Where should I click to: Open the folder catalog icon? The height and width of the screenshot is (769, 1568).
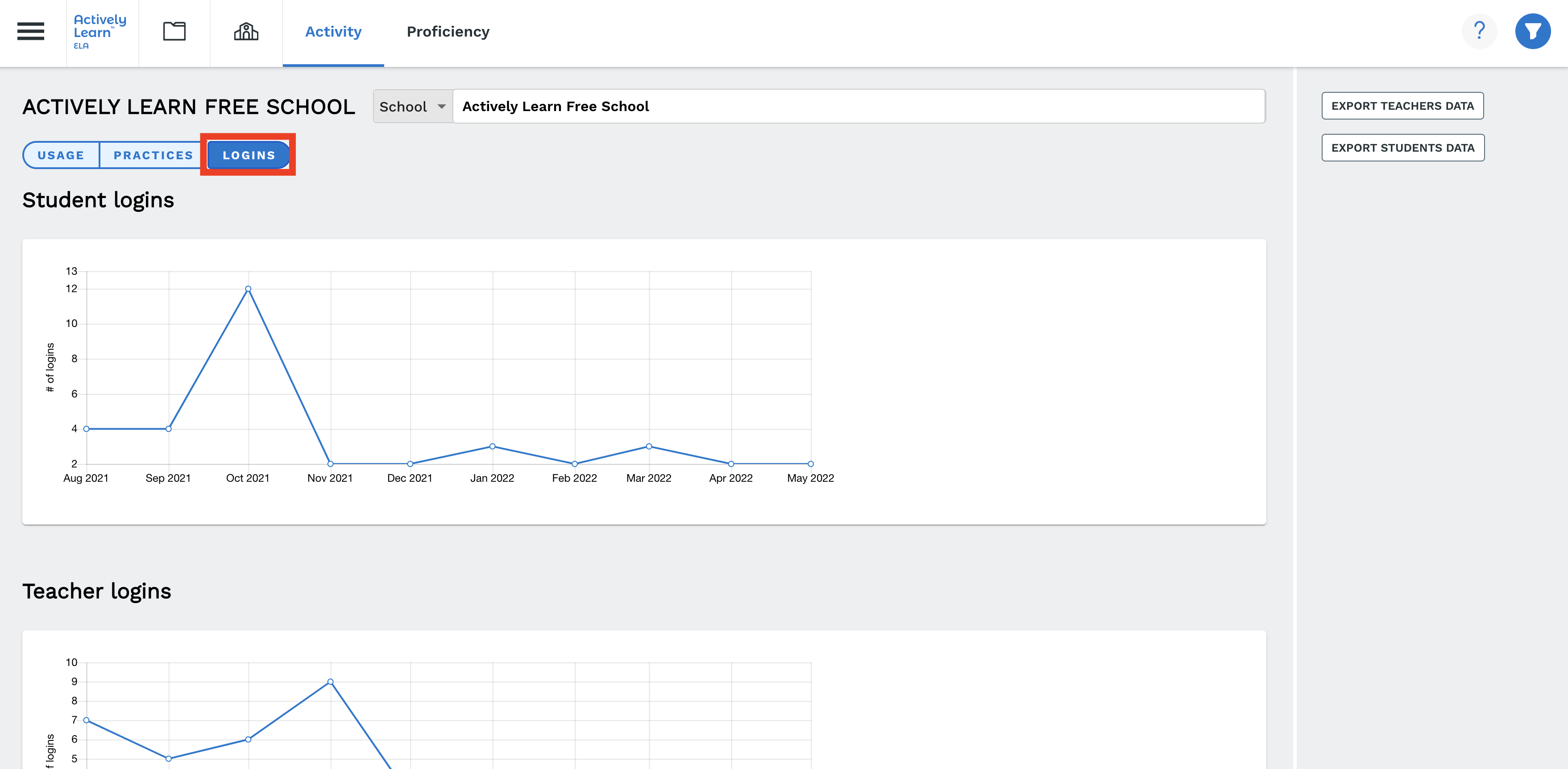[x=174, y=31]
